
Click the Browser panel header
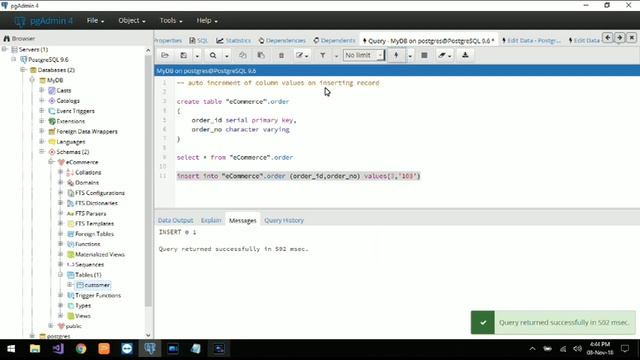(x=77, y=38)
